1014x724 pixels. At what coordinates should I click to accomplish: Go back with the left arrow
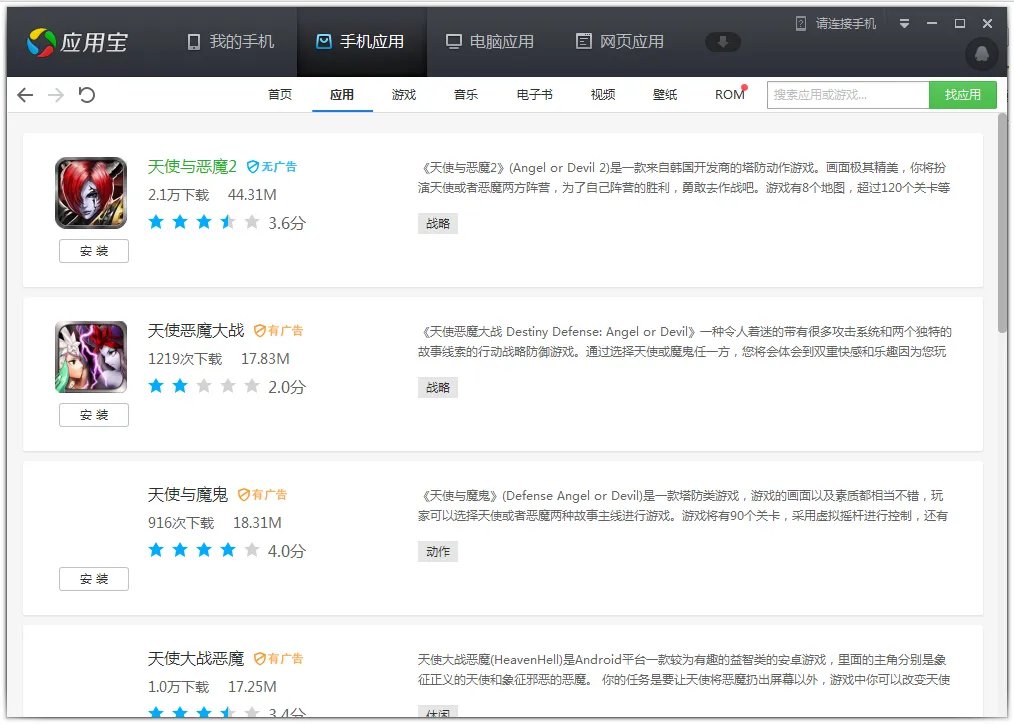coord(25,95)
